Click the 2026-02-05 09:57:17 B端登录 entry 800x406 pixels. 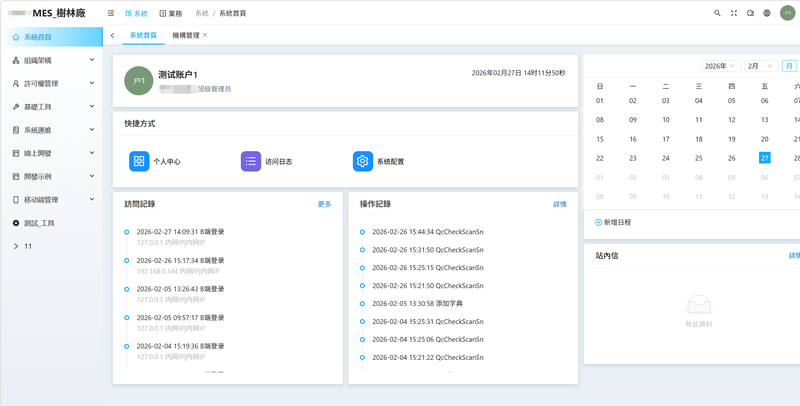181,318
